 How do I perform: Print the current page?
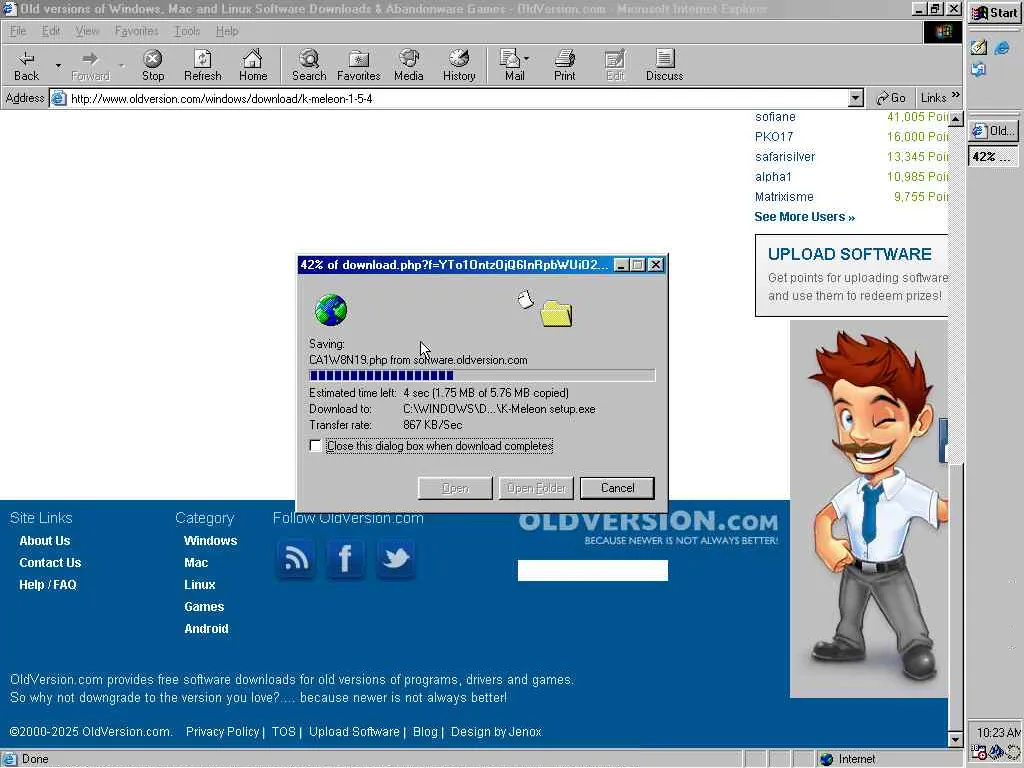tap(564, 65)
